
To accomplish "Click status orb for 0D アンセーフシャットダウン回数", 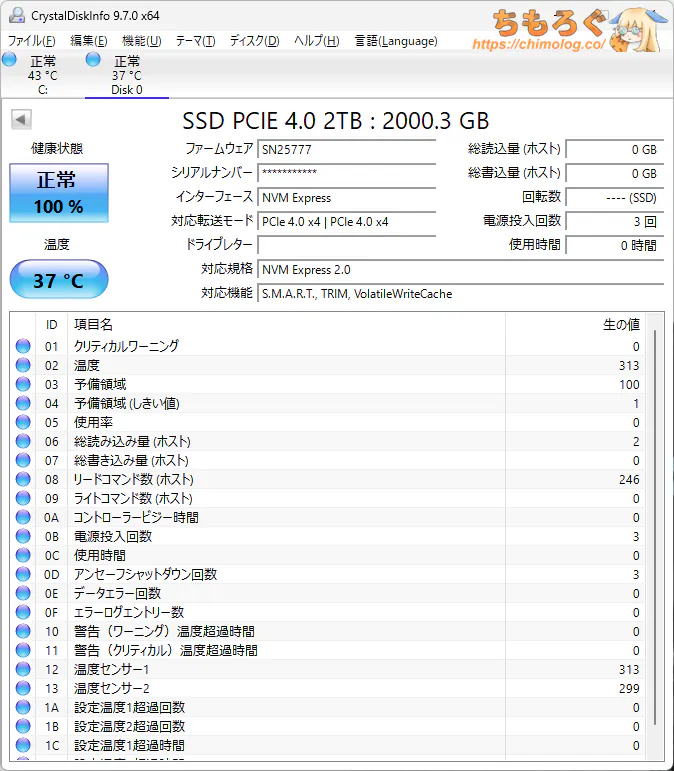I will click(23, 574).
